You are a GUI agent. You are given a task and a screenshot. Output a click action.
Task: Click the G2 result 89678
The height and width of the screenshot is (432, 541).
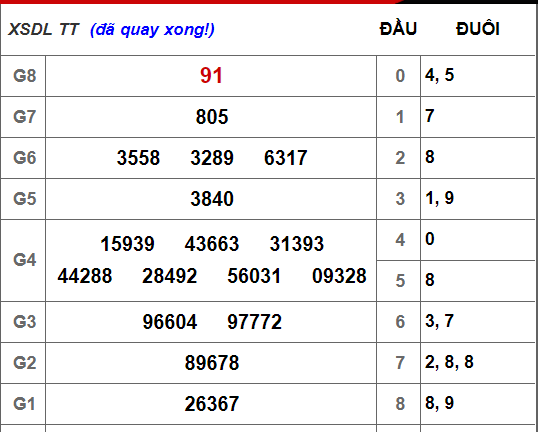[212, 363]
